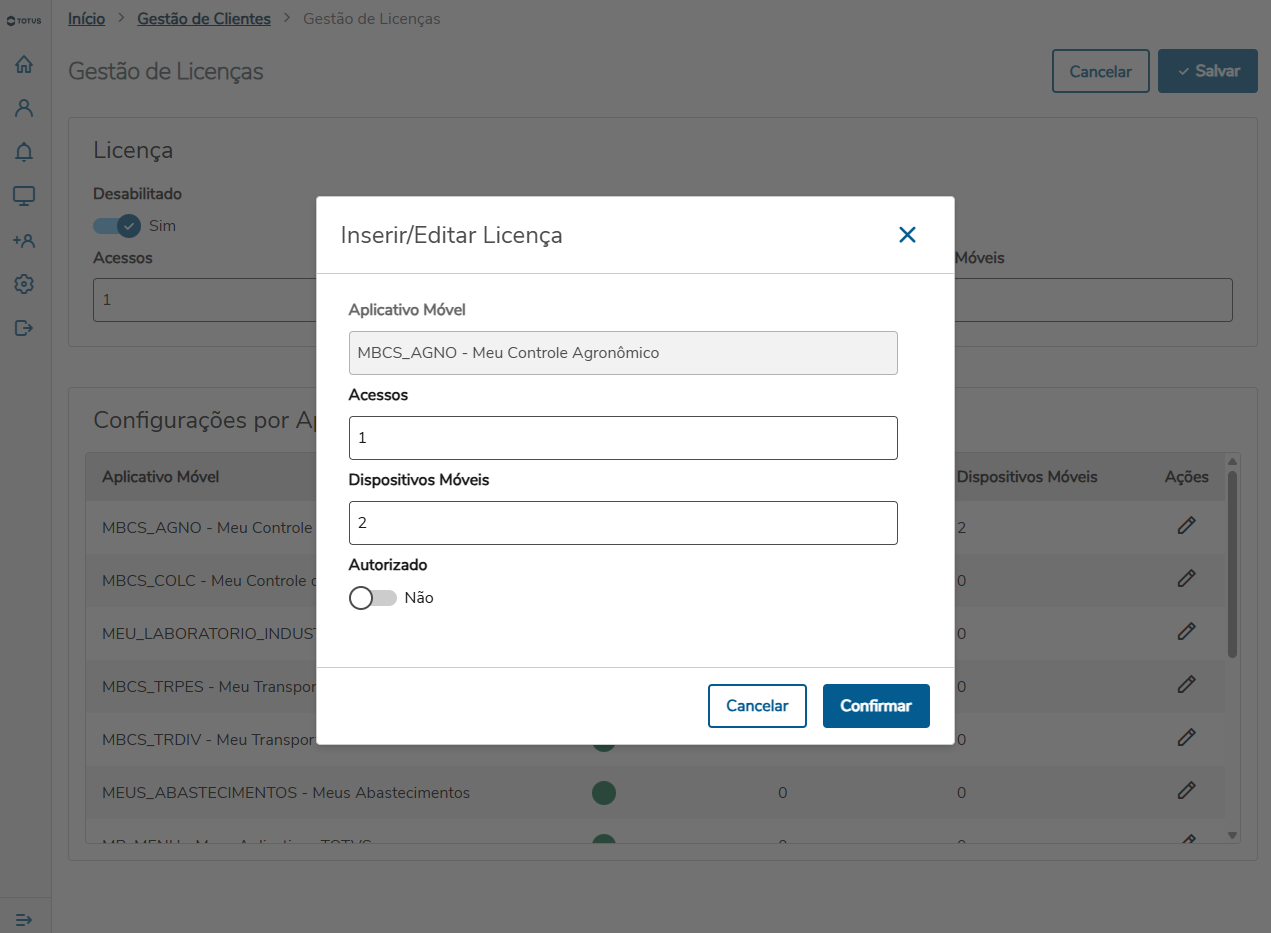Close the Inserir/Editar Licença dialog
Image resolution: width=1271 pixels, height=933 pixels.
[x=907, y=235]
